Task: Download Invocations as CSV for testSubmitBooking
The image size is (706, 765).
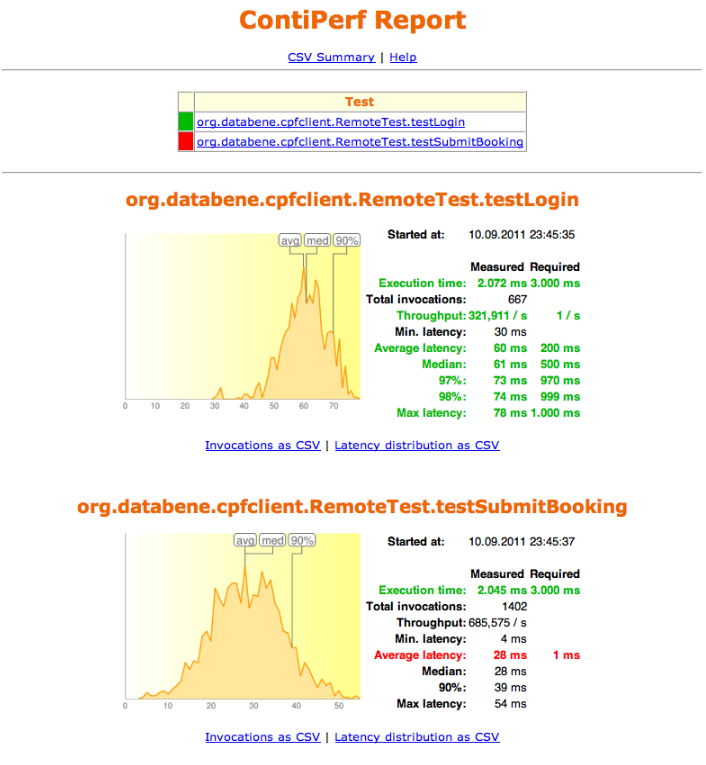Action: [263, 737]
